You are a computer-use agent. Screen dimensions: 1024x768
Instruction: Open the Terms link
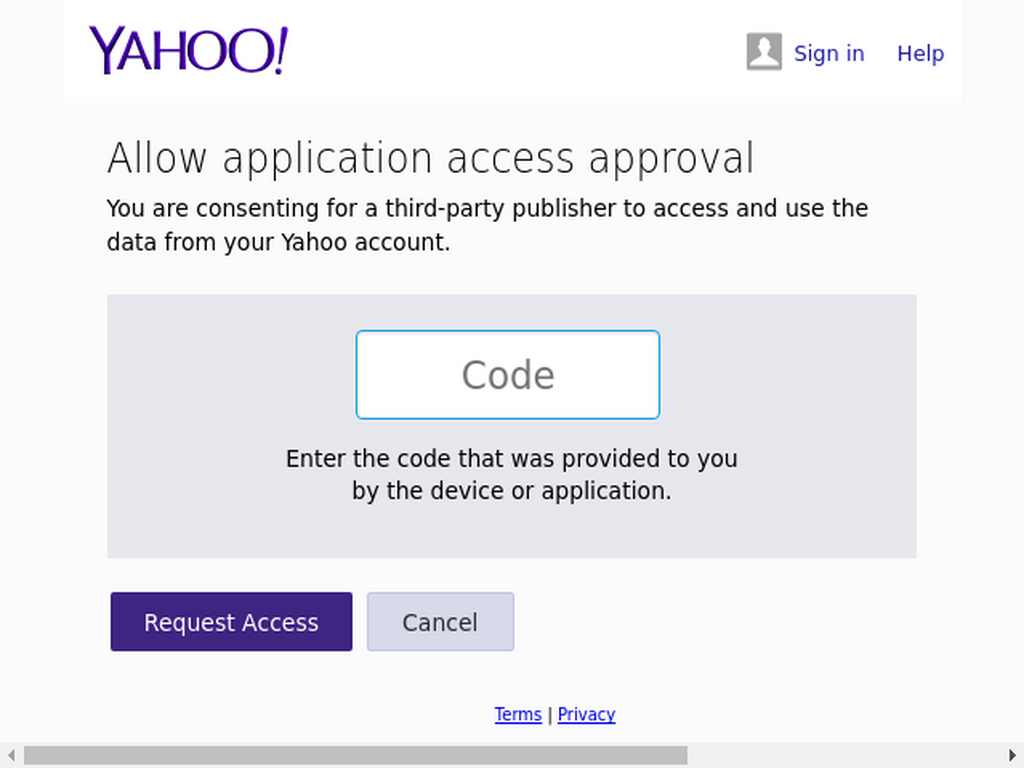click(518, 714)
